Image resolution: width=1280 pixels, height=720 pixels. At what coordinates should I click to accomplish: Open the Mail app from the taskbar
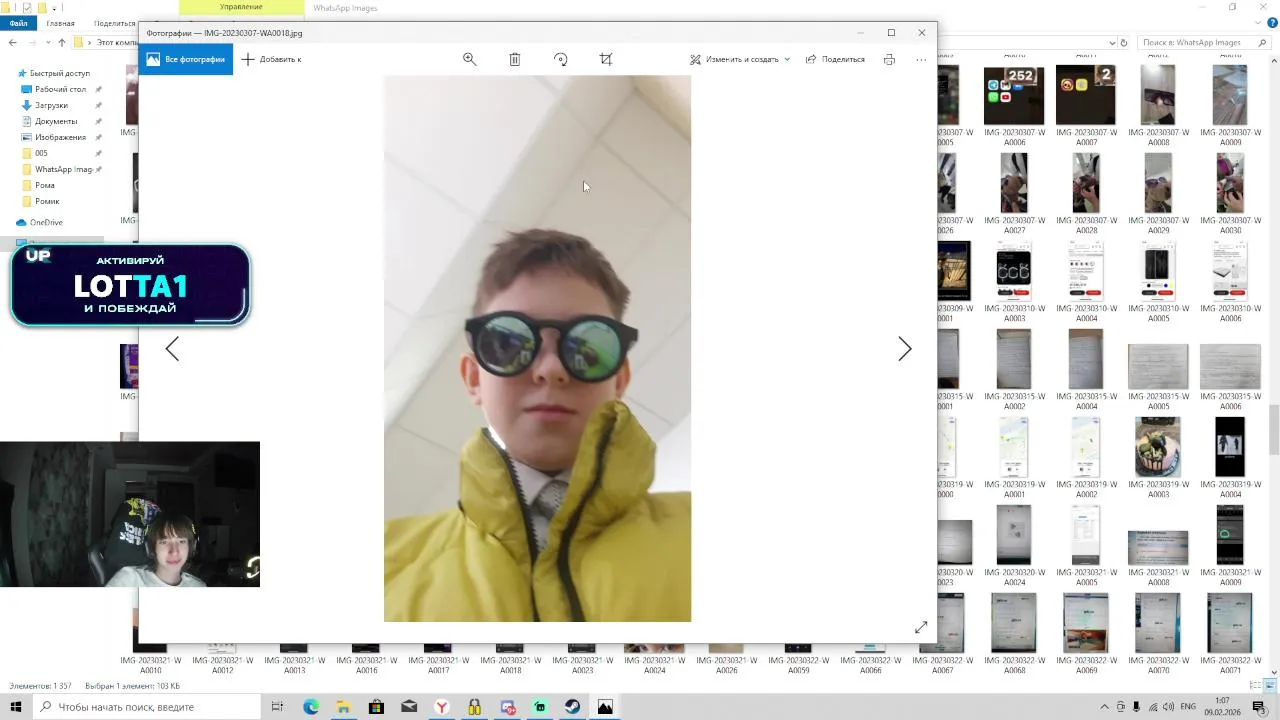point(409,707)
